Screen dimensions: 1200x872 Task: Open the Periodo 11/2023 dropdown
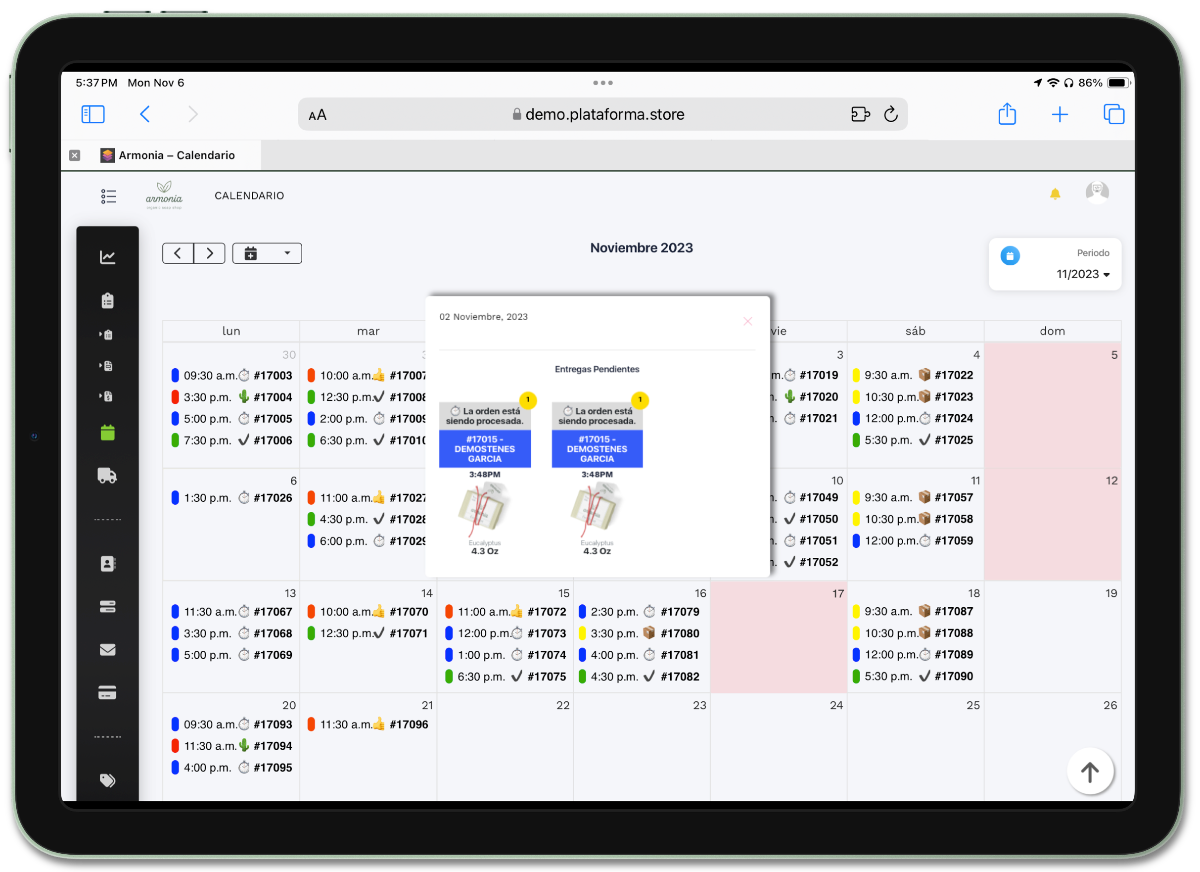(1084, 274)
